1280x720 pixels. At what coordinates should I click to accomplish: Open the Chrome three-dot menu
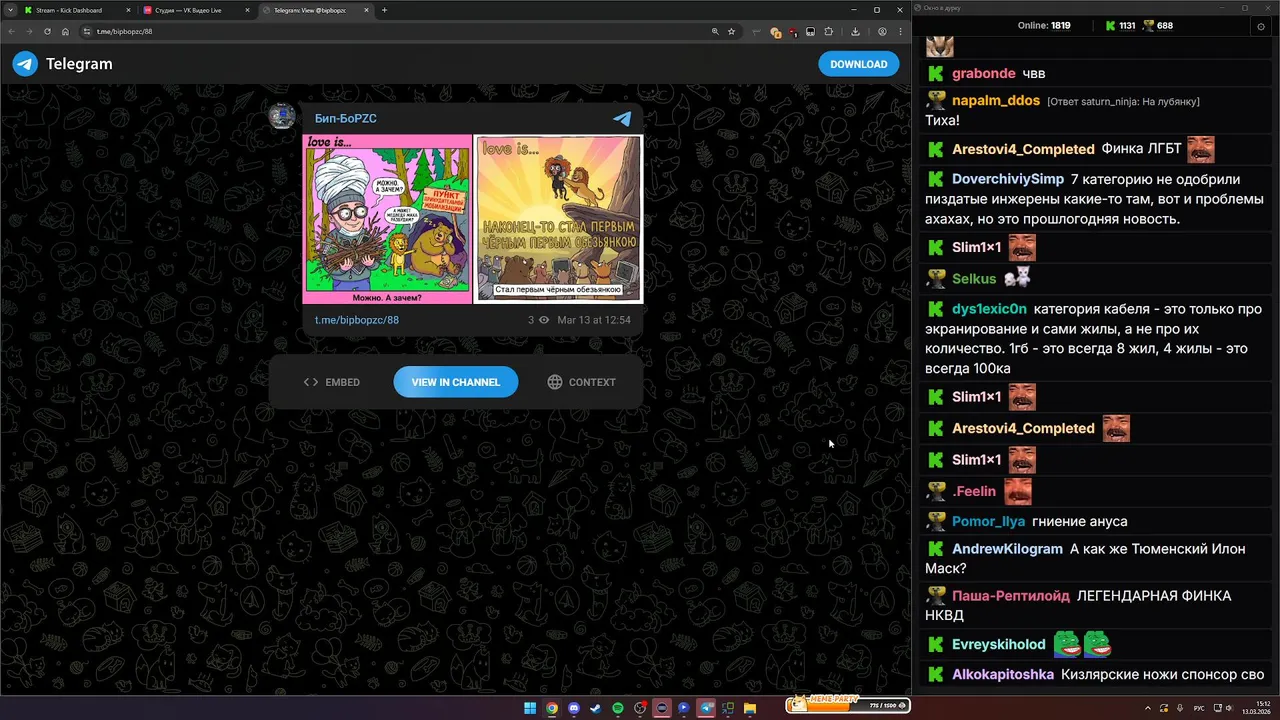pyautogui.click(x=900, y=31)
